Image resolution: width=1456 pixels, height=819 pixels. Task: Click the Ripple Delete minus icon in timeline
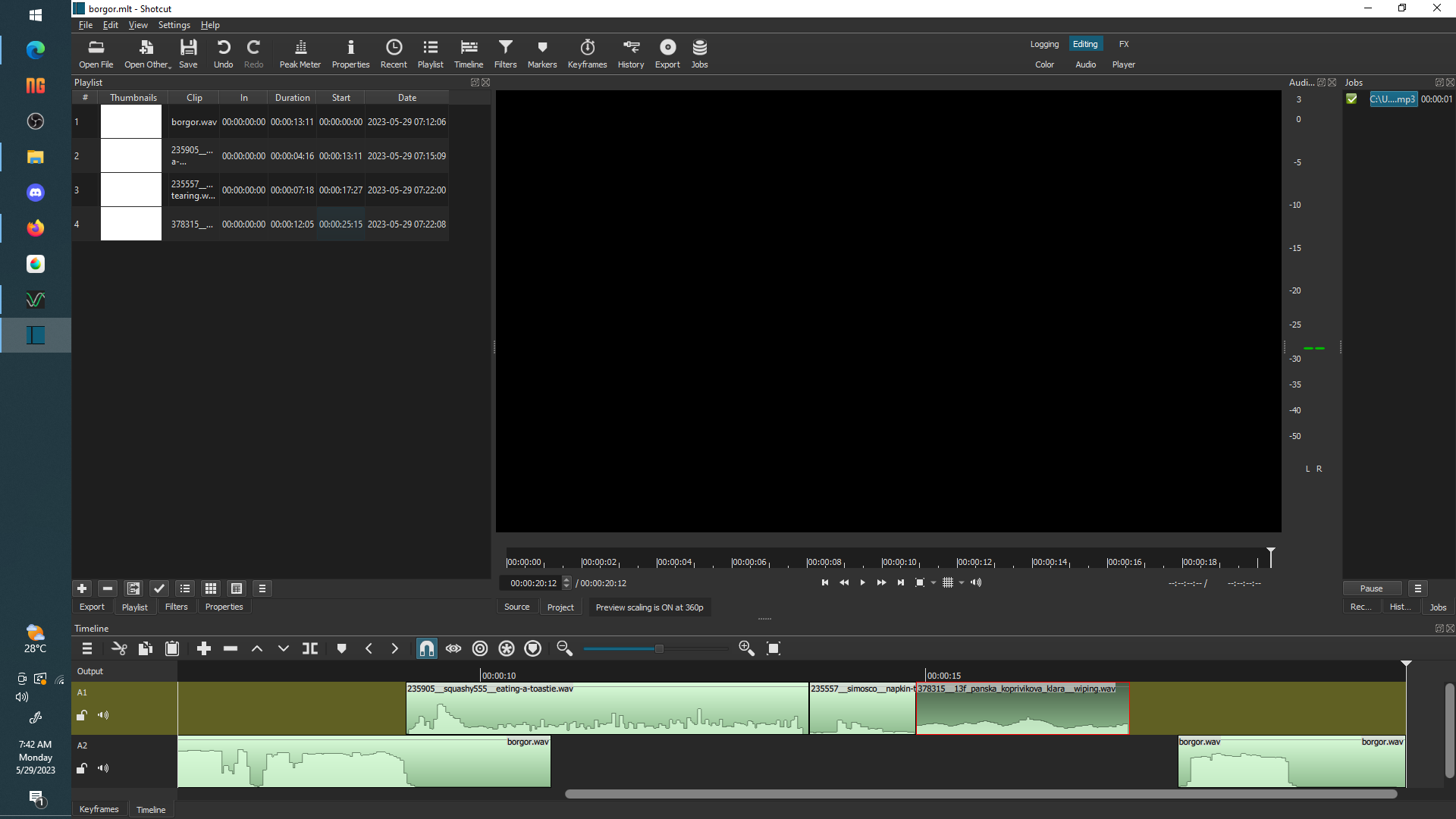pos(231,648)
